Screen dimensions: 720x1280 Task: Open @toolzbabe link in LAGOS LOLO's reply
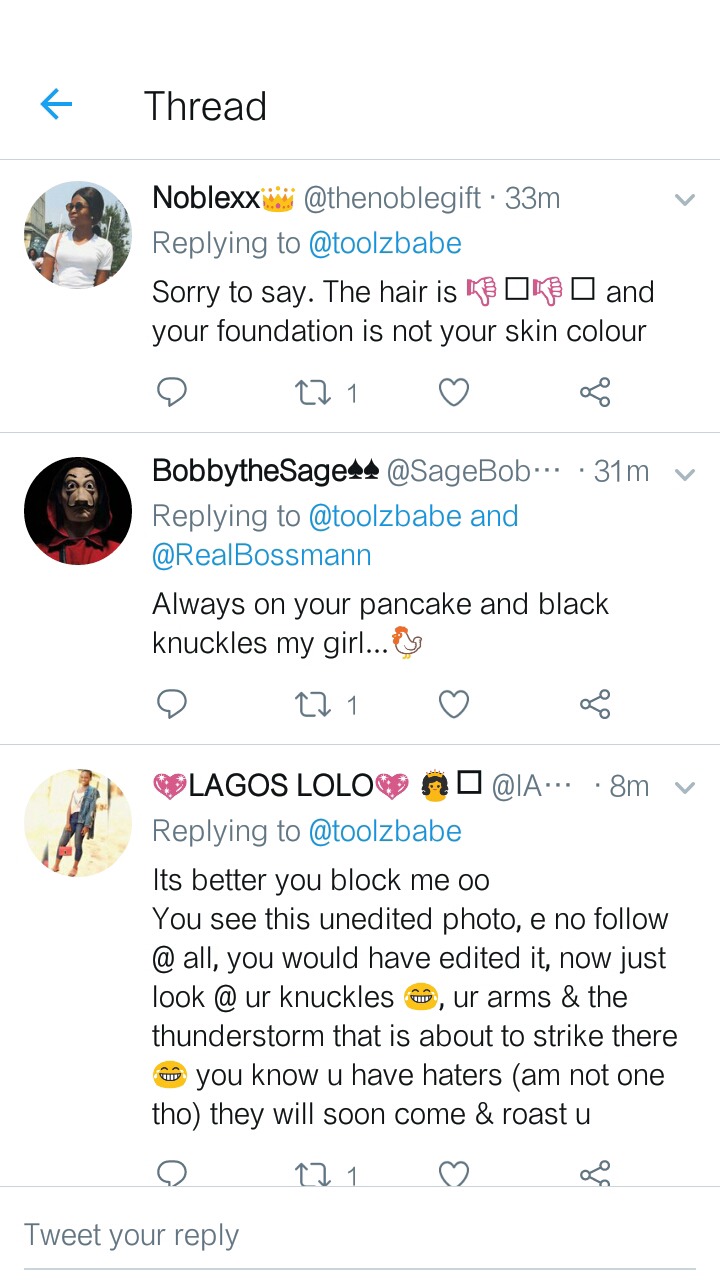(385, 831)
